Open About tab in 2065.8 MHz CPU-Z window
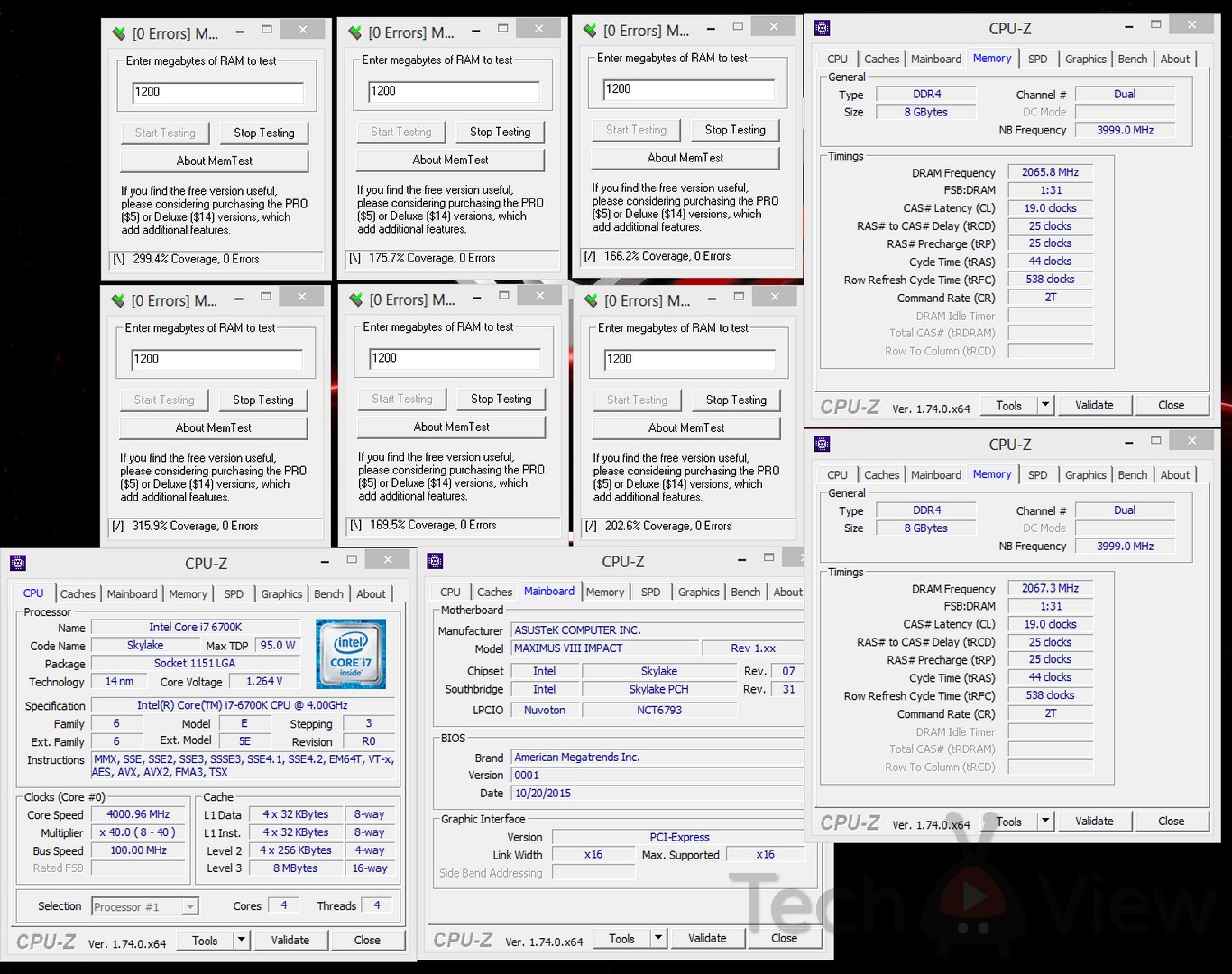The width and height of the screenshot is (1232, 974). 1175,60
